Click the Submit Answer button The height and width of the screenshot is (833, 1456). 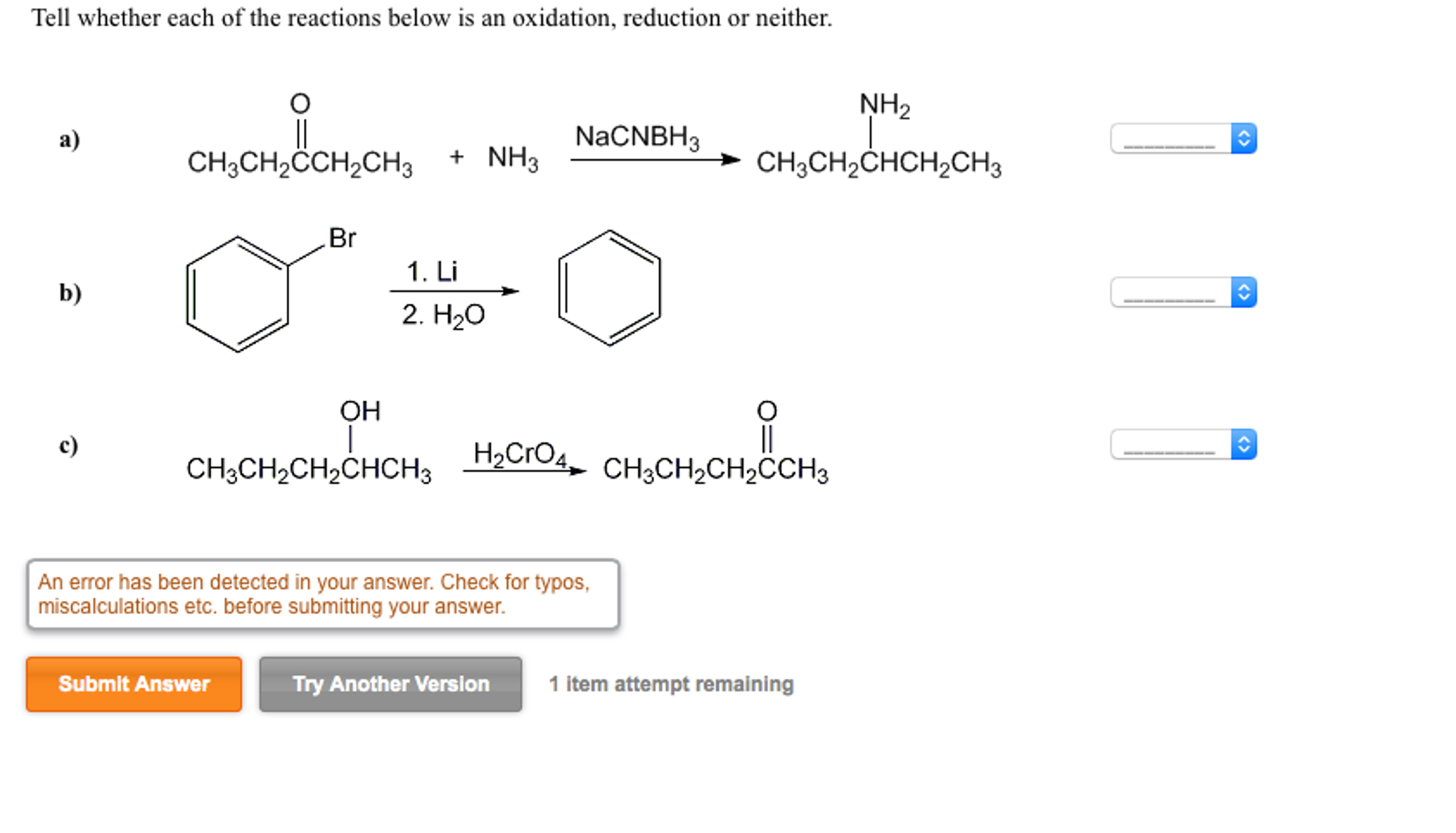(134, 685)
